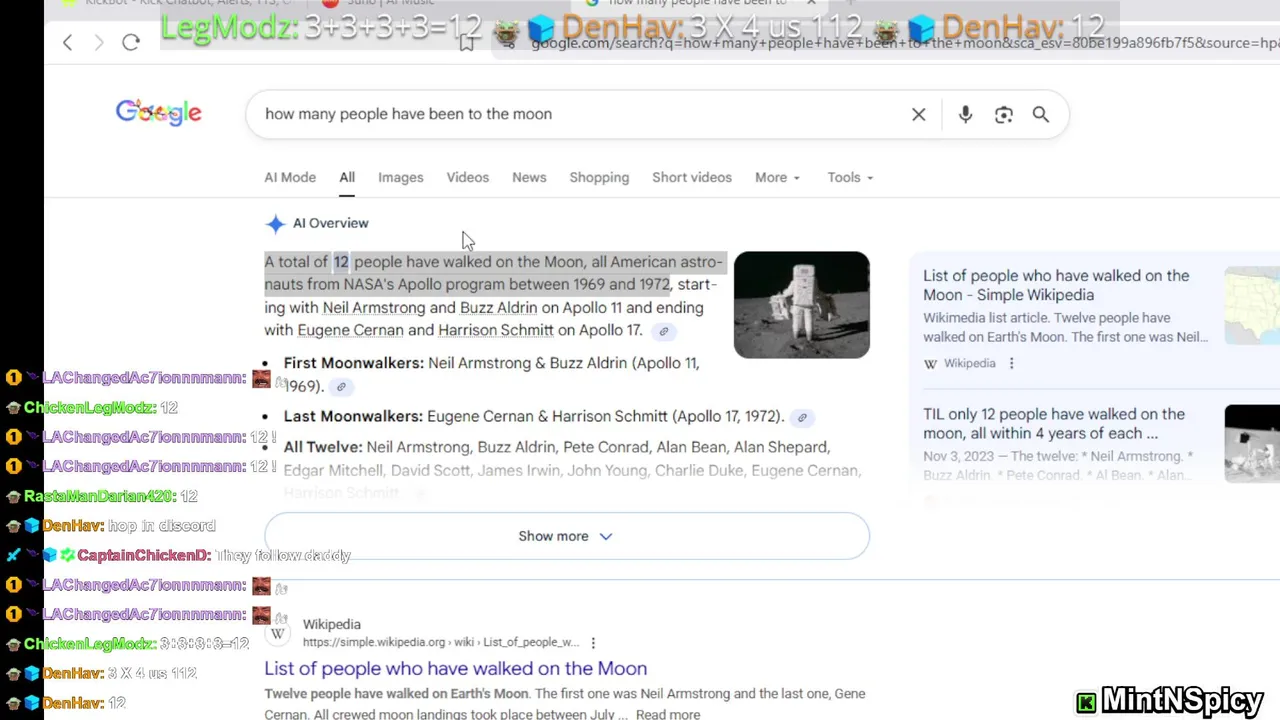Viewport: 1280px width, 720px height.
Task: Open Google Lens image search icon
Action: [1004, 114]
